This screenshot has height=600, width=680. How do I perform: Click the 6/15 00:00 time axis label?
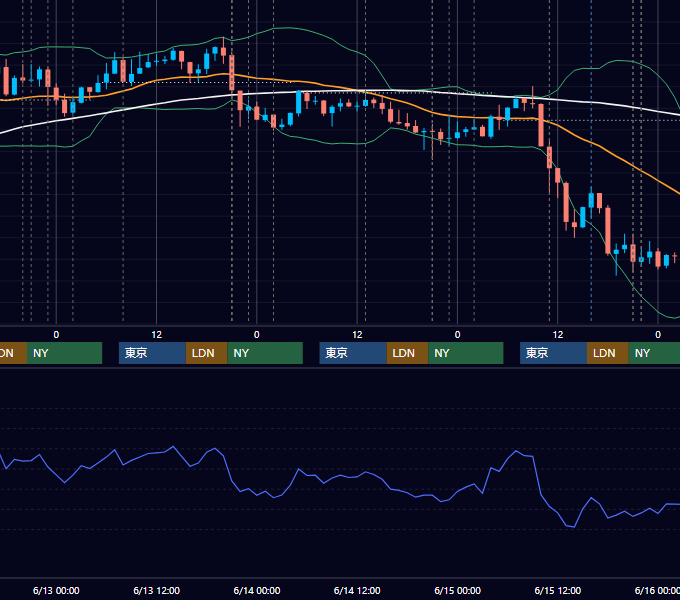[x=458, y=590]
